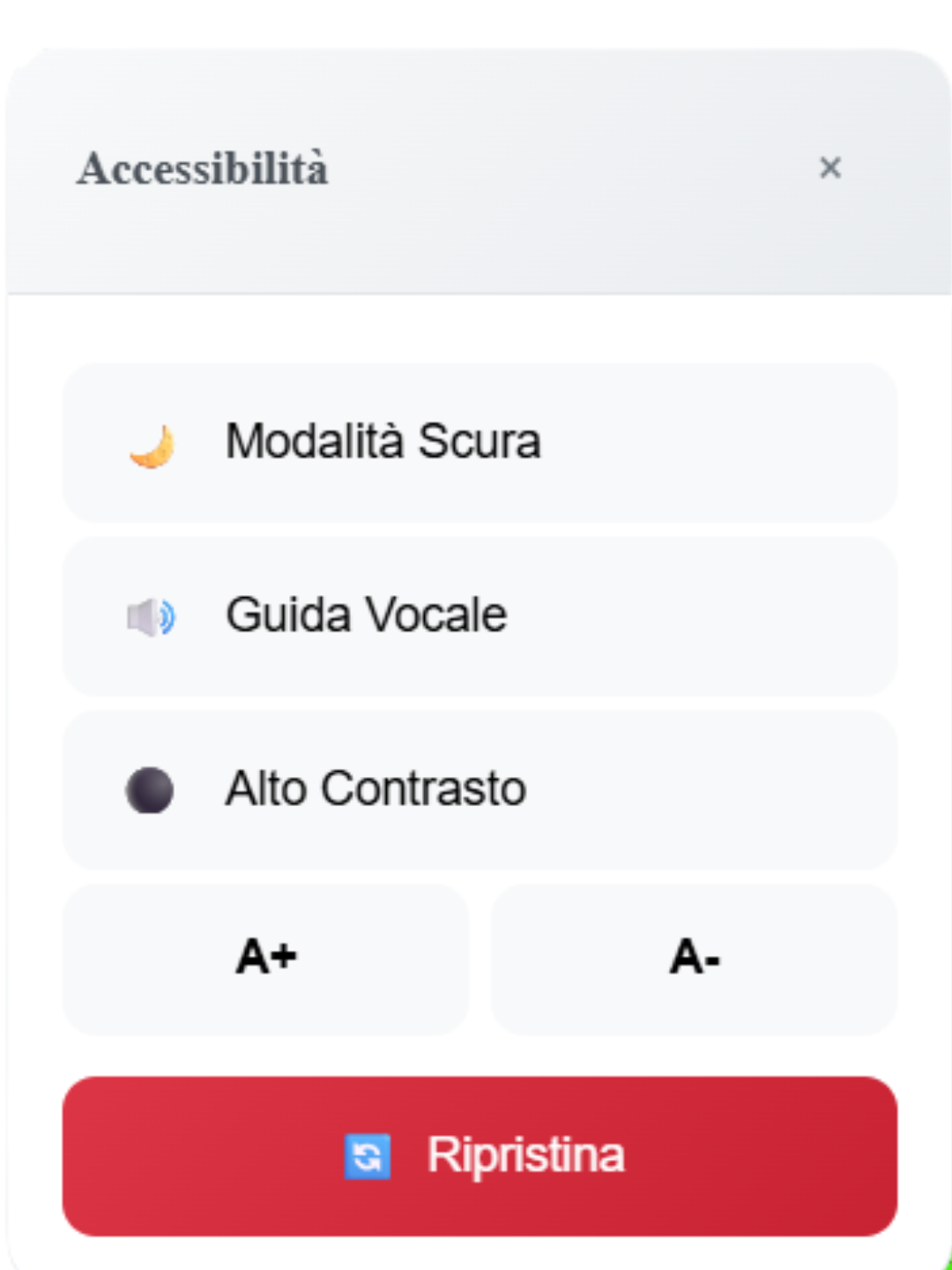The image size is (952, 1270).
Task: Click the speaker icon for voice guide
Action: [151, 617]
